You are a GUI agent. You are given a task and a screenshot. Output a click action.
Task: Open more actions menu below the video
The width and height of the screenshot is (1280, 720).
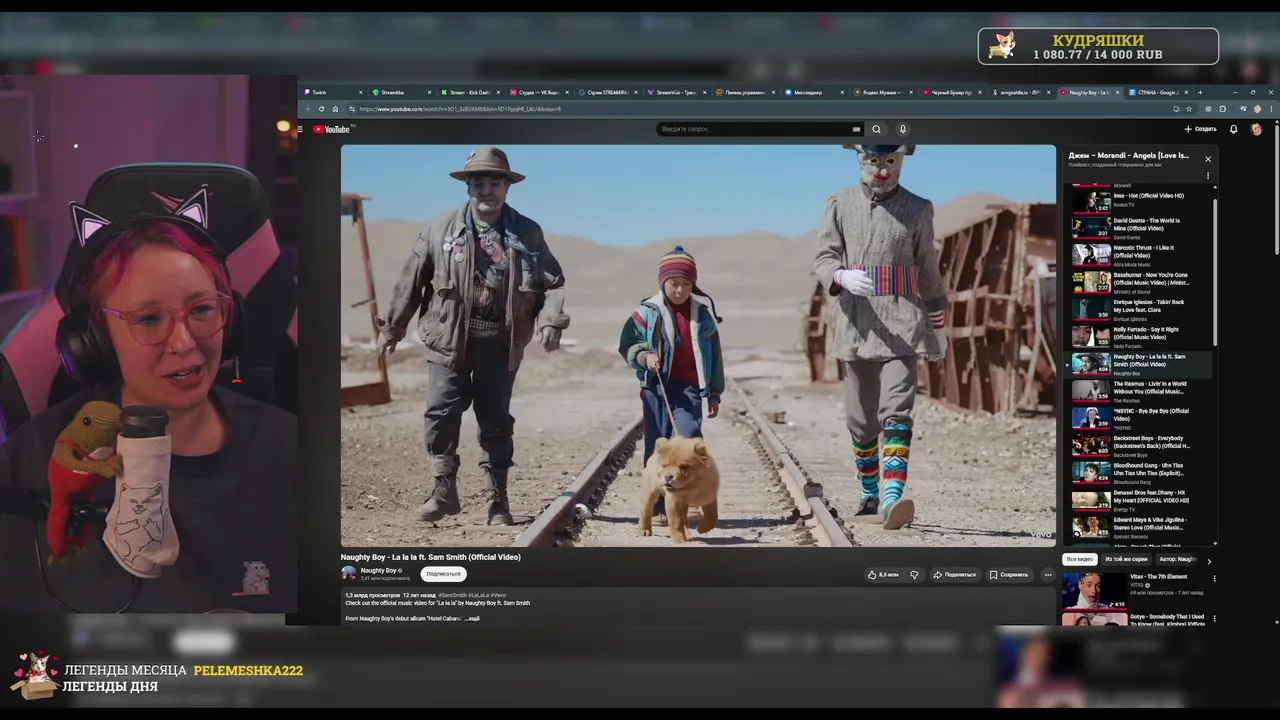click(x=1047, y=575)
